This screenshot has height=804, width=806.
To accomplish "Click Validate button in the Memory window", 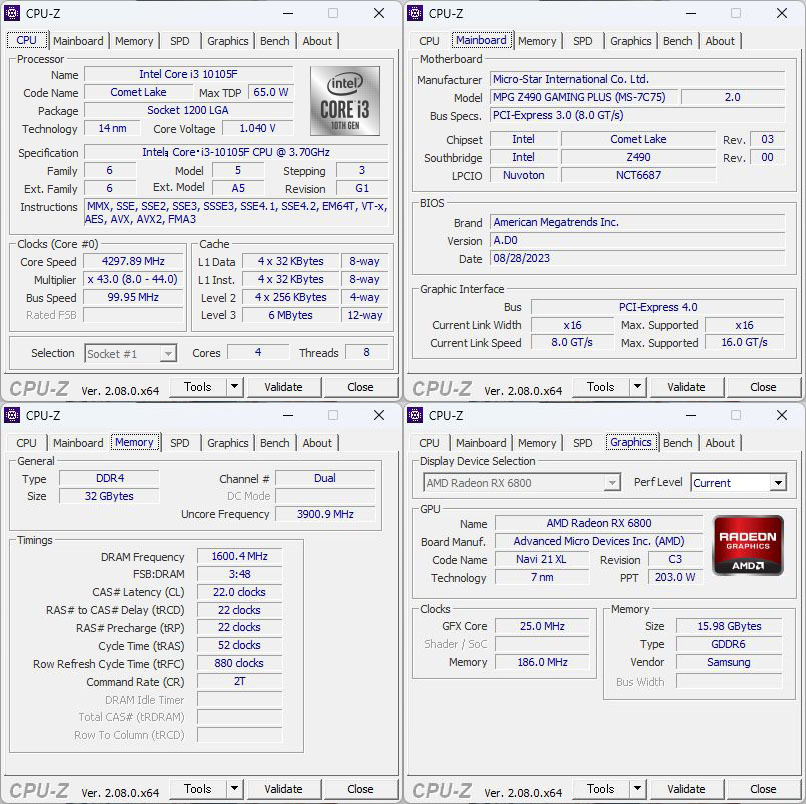I will (x=283, y=789).
